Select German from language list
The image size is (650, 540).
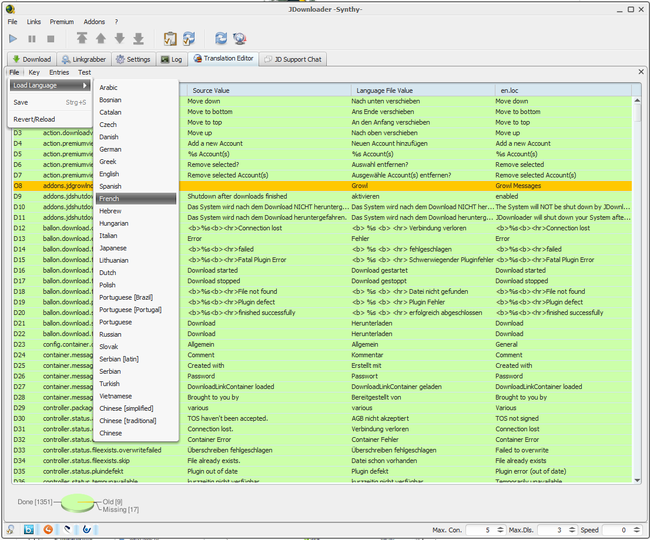coord(136,149)
